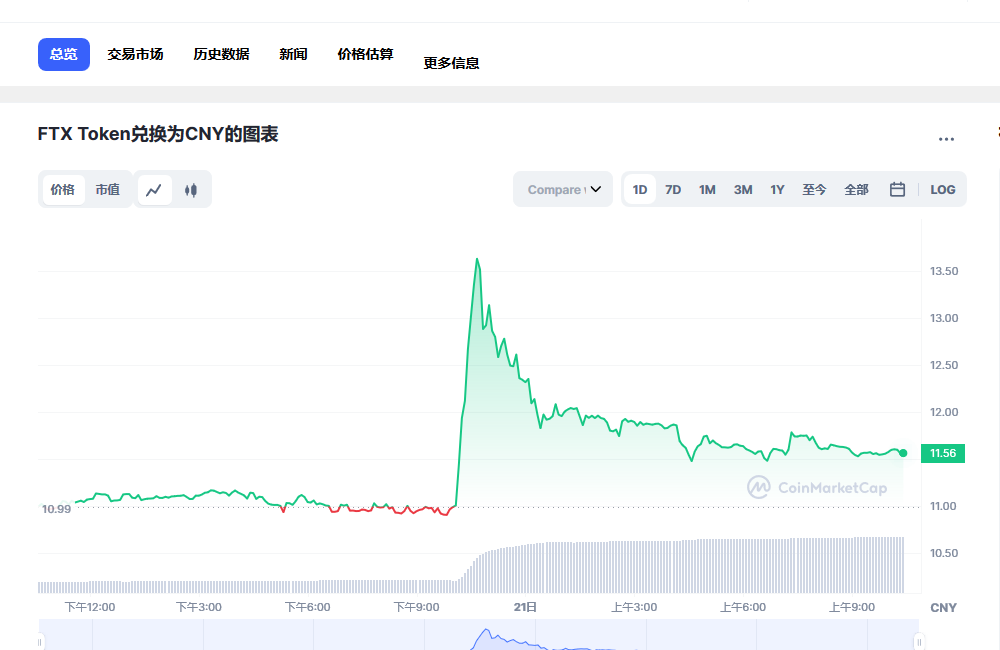Switch to candlestick chart view
Screen dimensions: 1000x650
[191, 189]
